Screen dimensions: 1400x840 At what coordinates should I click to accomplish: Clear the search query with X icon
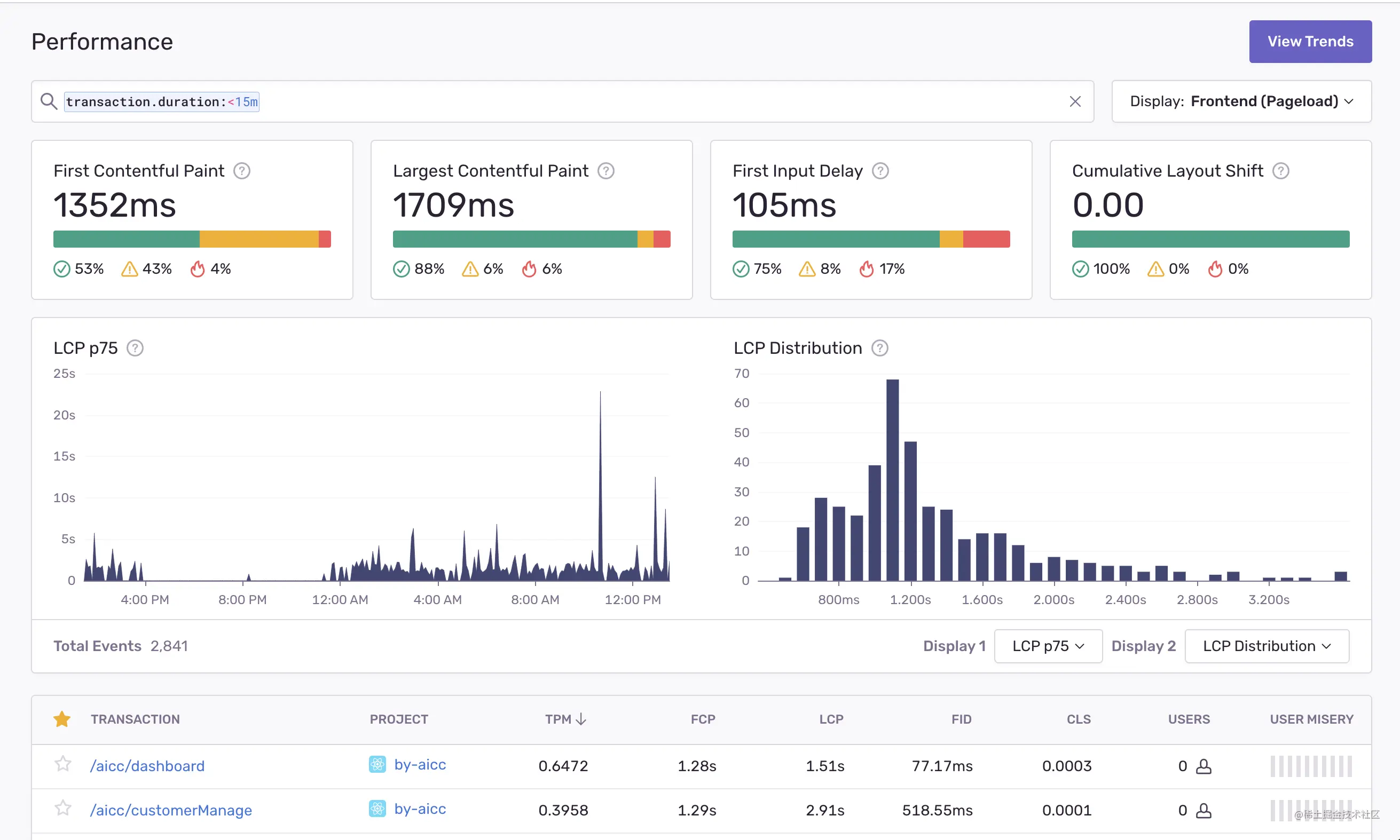(x=1074, y=101)
